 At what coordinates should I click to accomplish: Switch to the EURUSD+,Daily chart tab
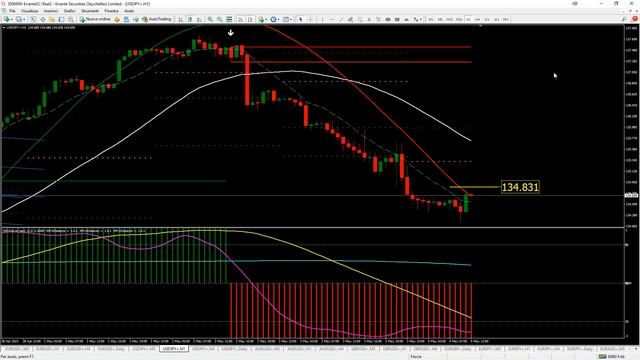coord(111,349)
